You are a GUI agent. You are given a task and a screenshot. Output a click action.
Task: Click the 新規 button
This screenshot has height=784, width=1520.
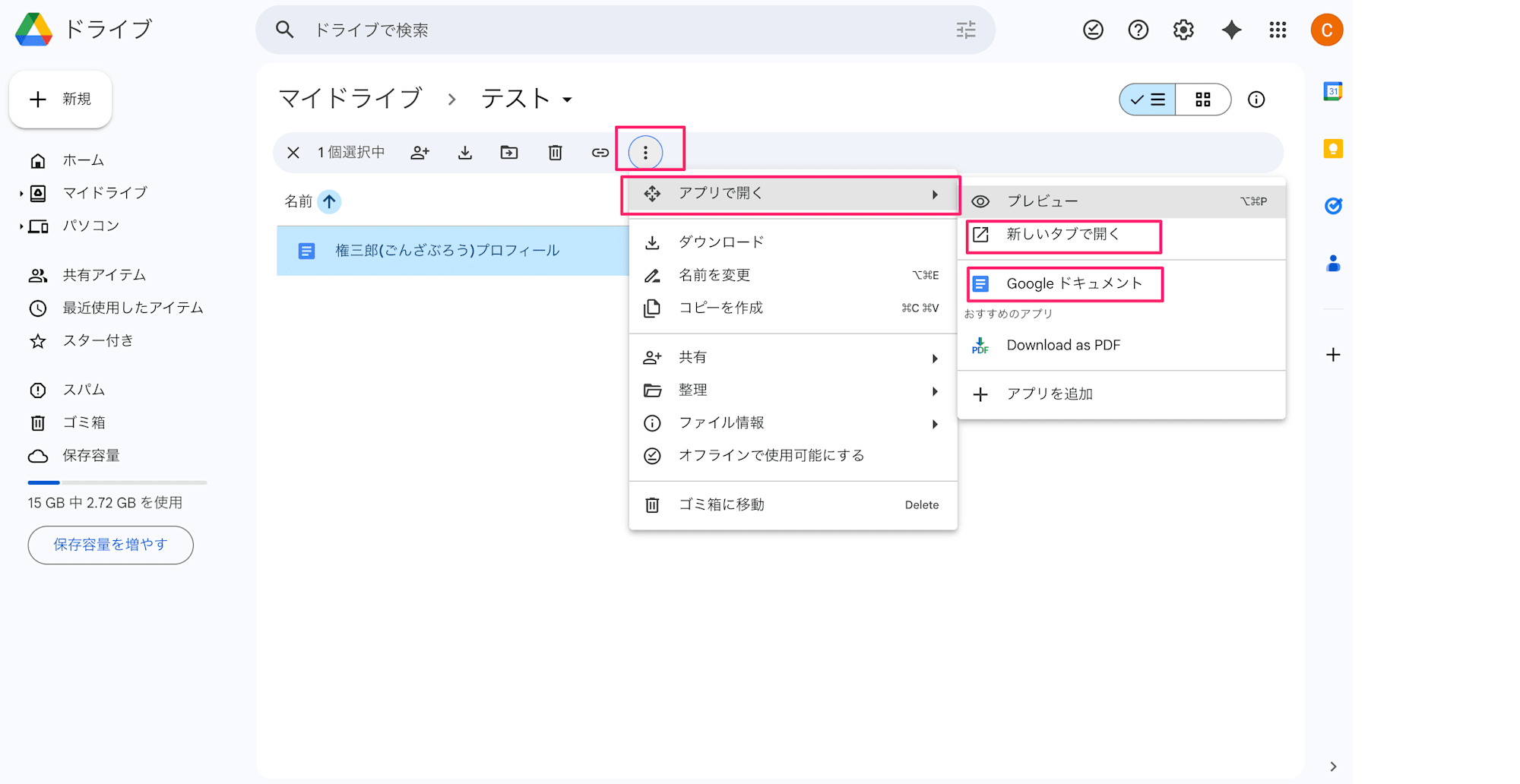(x=60, y=99)
